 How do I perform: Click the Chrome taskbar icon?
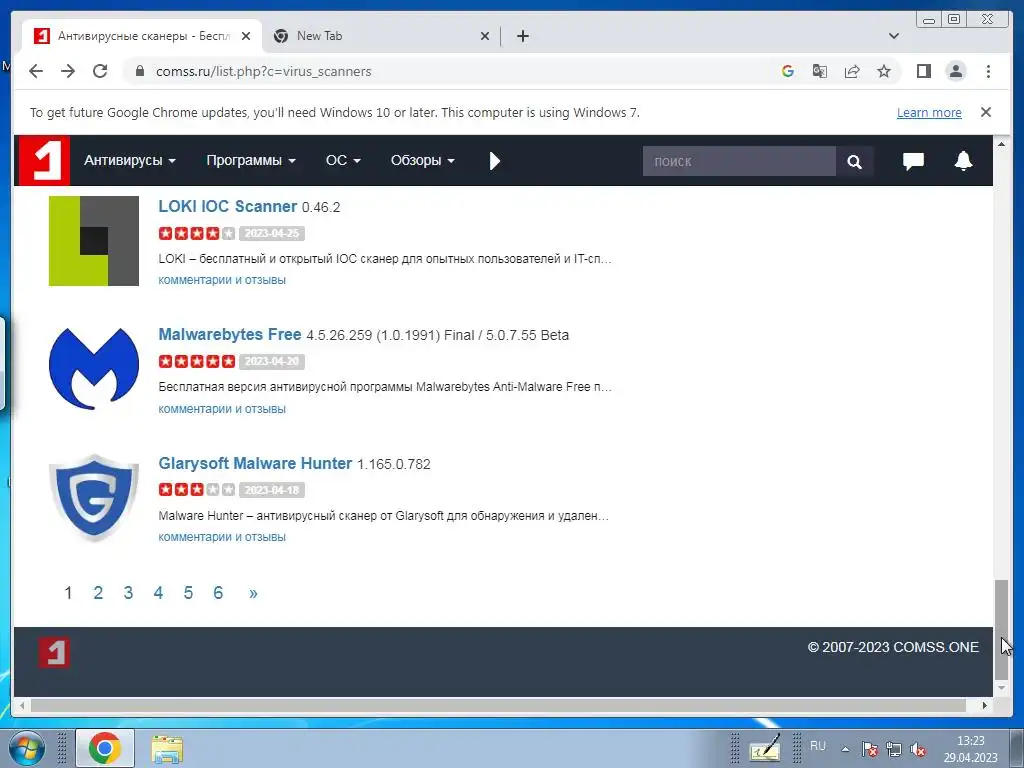(x=104, y=748)
